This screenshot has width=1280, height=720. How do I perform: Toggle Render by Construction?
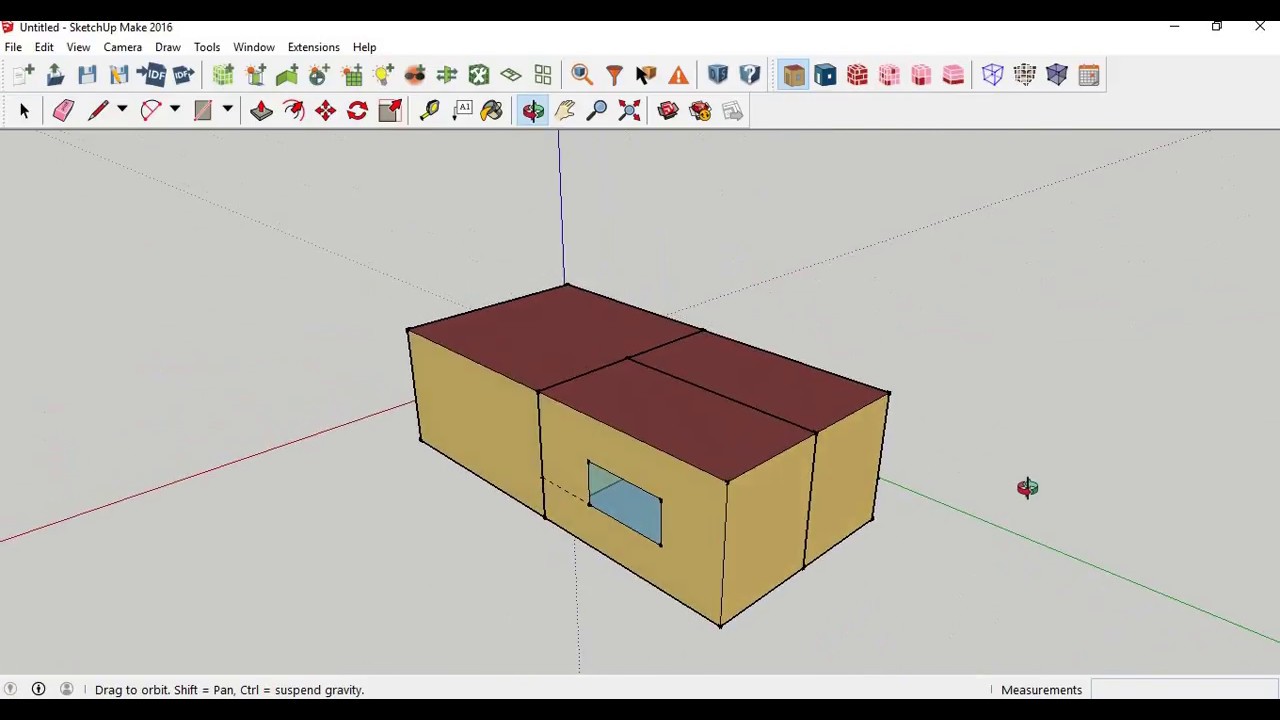857,75
